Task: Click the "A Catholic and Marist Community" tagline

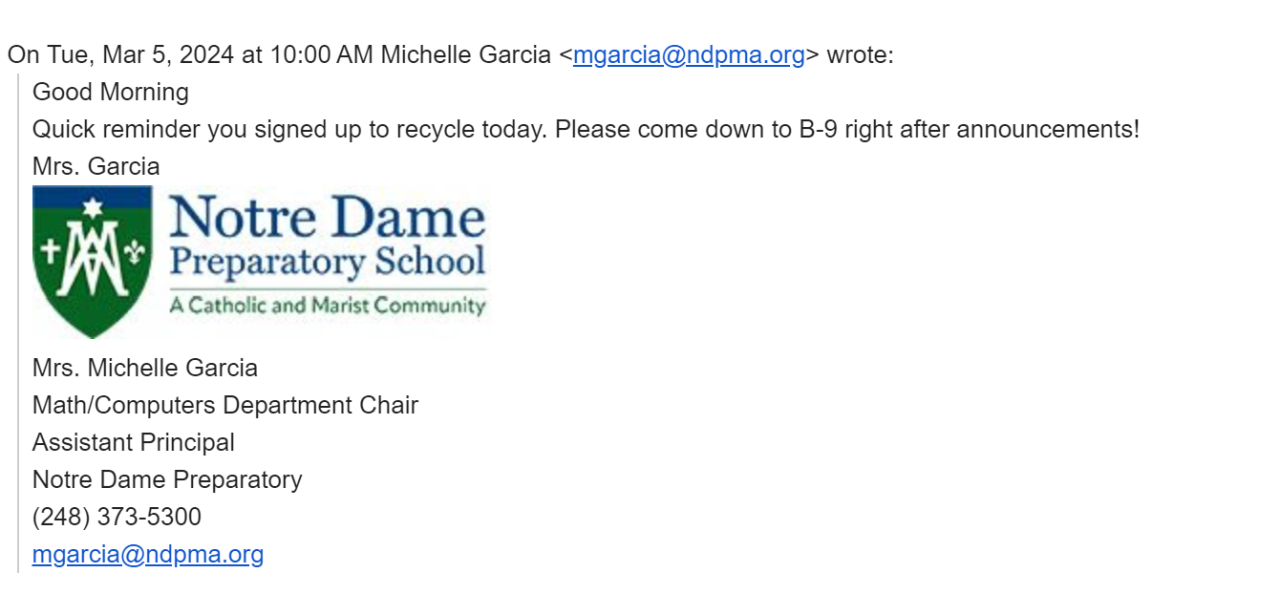Action: (x=327, y=305)
